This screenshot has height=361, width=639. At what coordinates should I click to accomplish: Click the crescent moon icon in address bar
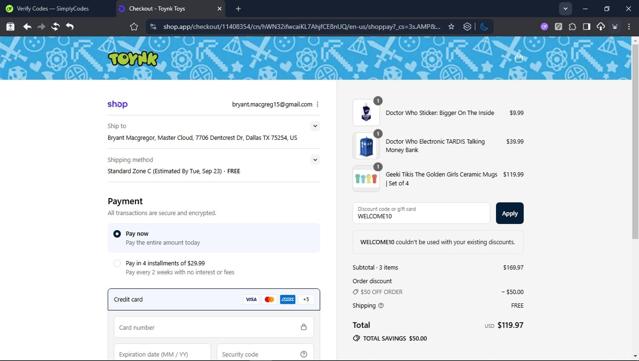coord(484,26)
